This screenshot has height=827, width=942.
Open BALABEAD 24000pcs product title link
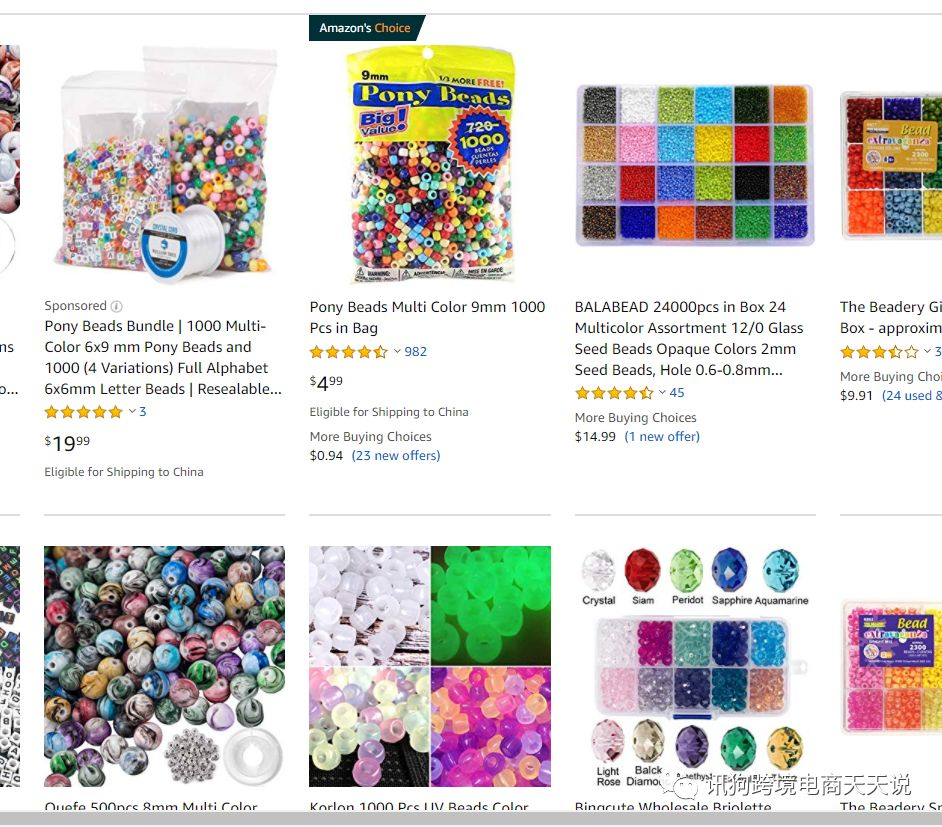(x=689, y=338)
